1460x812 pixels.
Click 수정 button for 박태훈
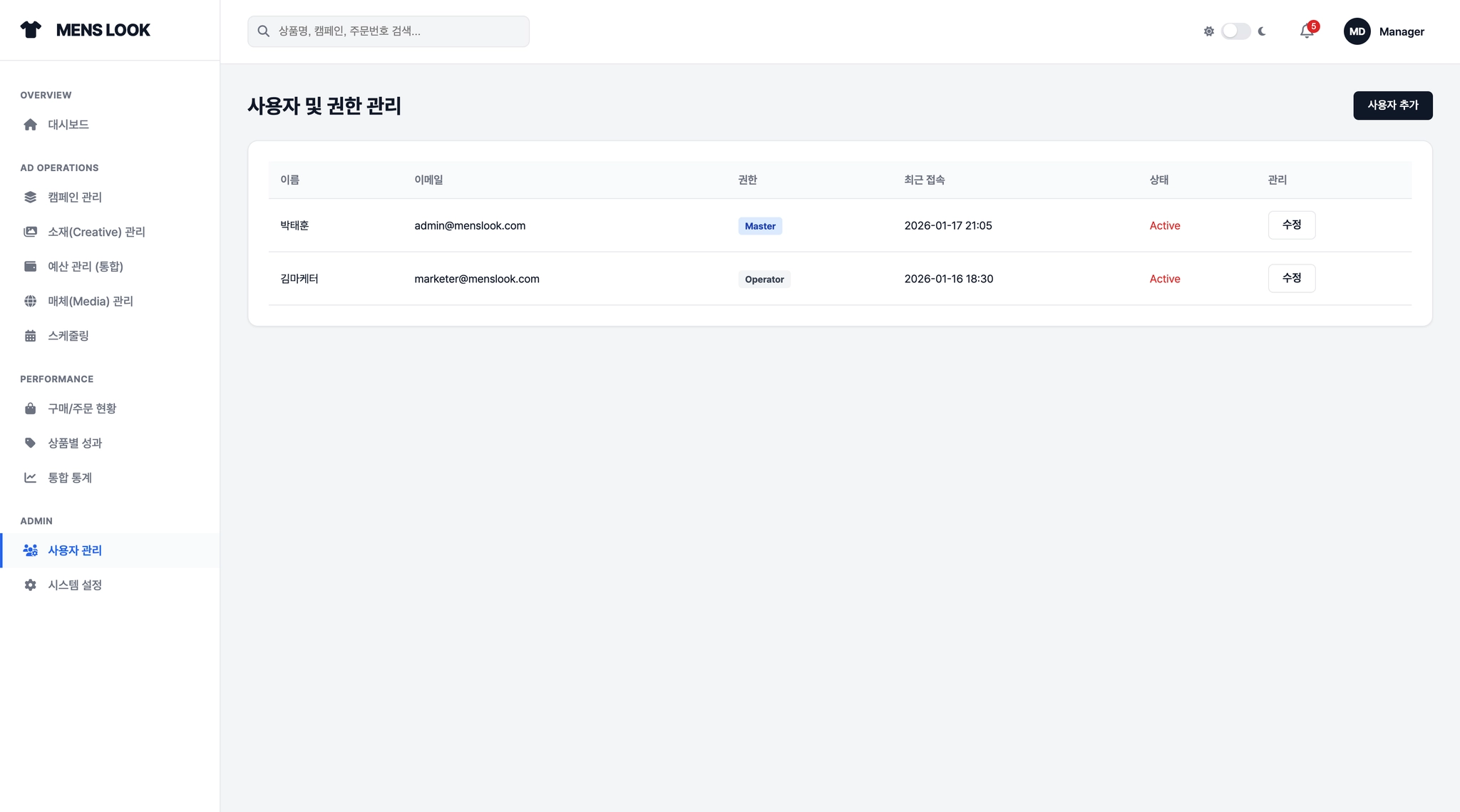tap(1291, 225)
